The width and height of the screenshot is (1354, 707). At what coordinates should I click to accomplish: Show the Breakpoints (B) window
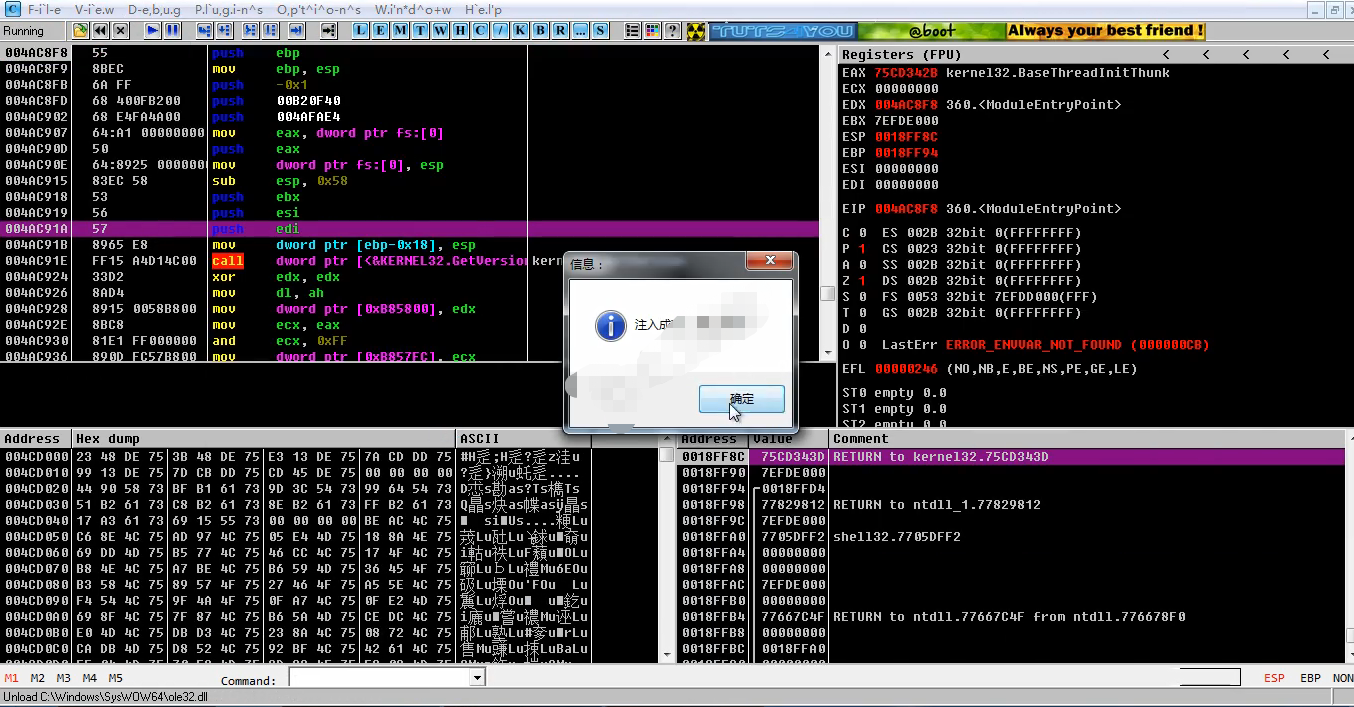click(540, 31)
